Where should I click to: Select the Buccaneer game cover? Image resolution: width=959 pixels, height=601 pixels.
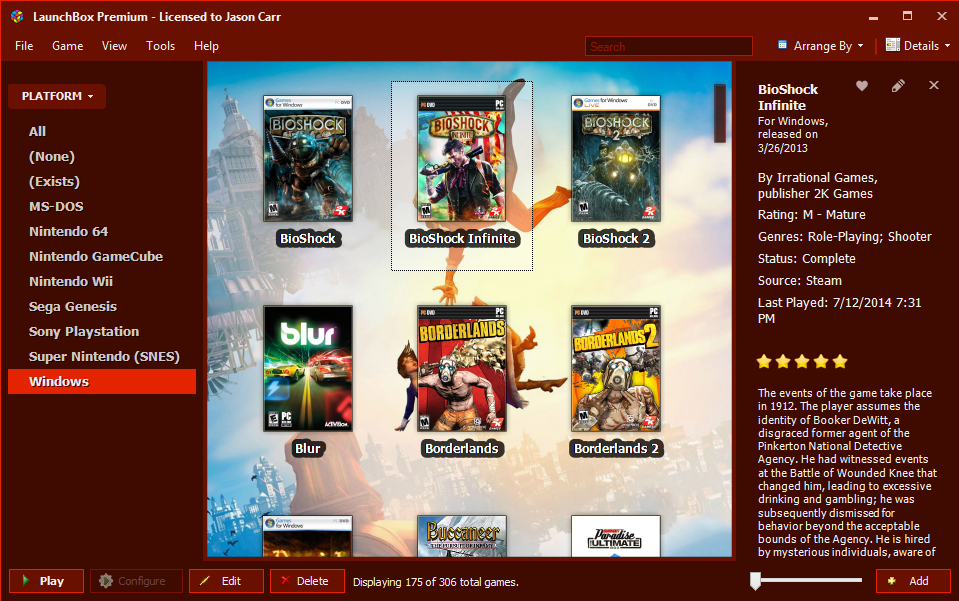(x=462, y=536)
